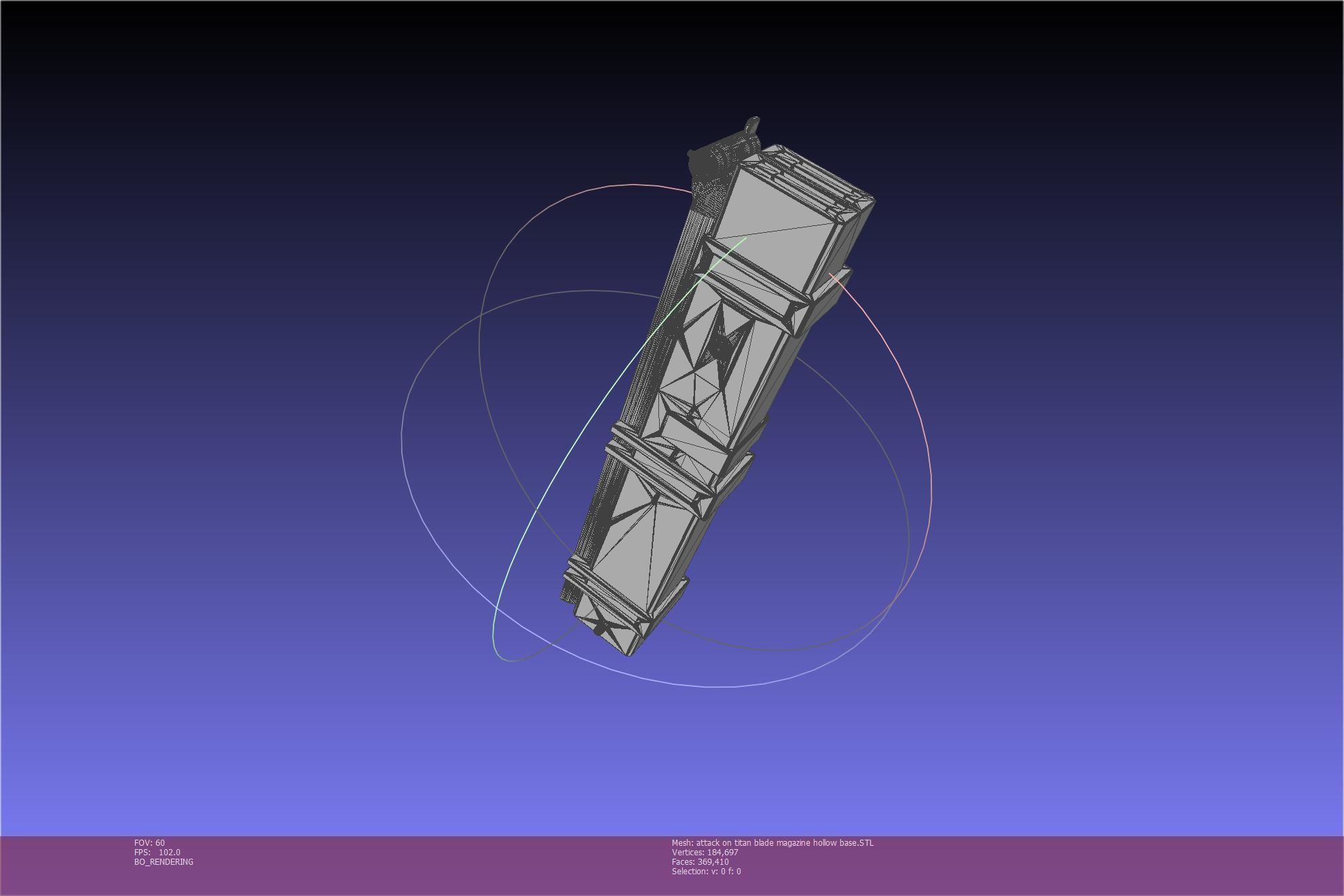This screenshot has height=896, width=1344.
Task: Click the Faces: 369,410 text
Action: [700, 861]
